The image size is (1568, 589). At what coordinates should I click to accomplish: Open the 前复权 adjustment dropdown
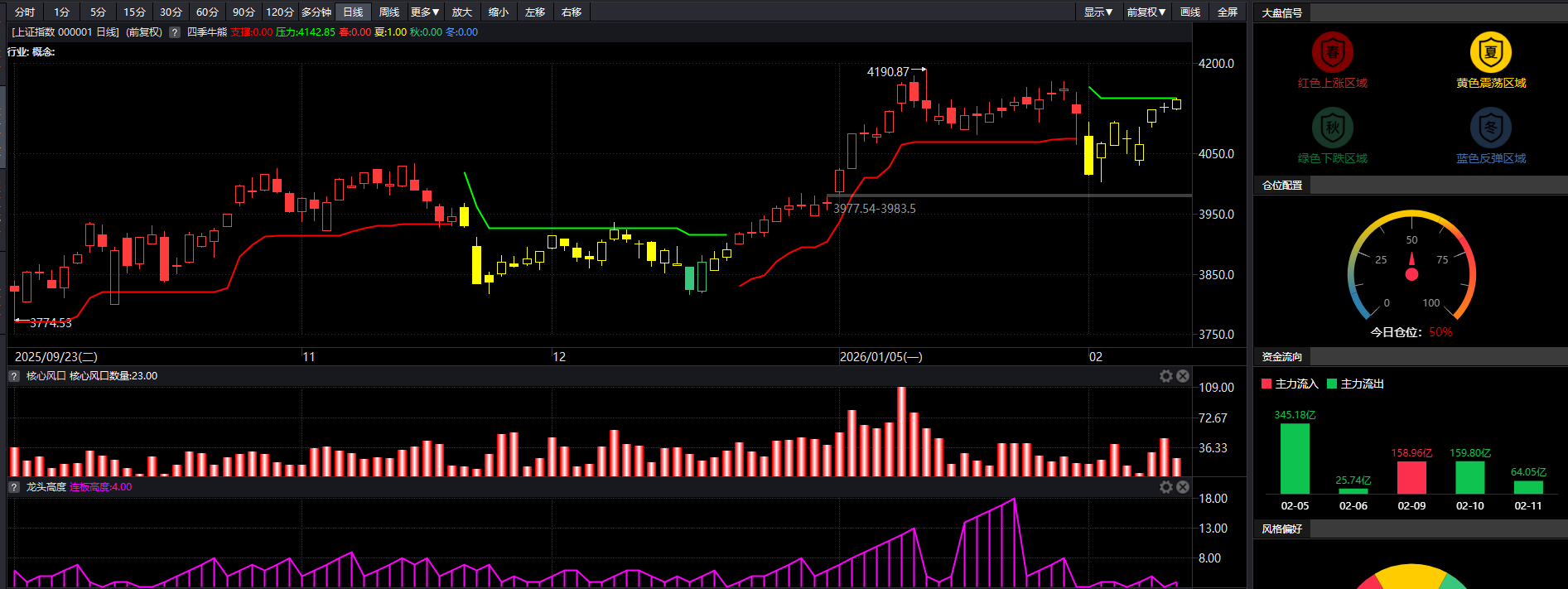coord(1146,12)
